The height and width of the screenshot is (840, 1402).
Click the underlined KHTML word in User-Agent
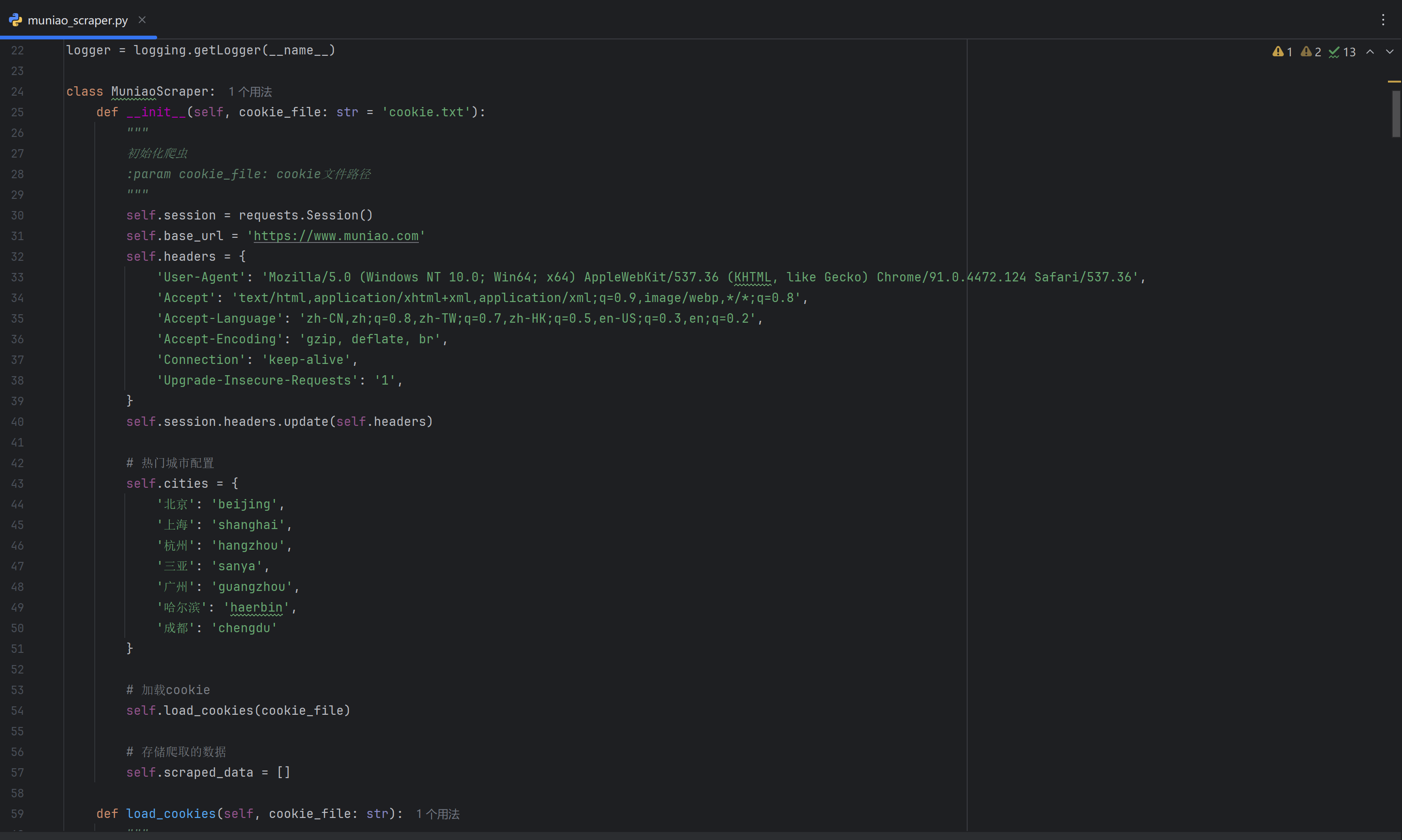(x=752, y=277)
